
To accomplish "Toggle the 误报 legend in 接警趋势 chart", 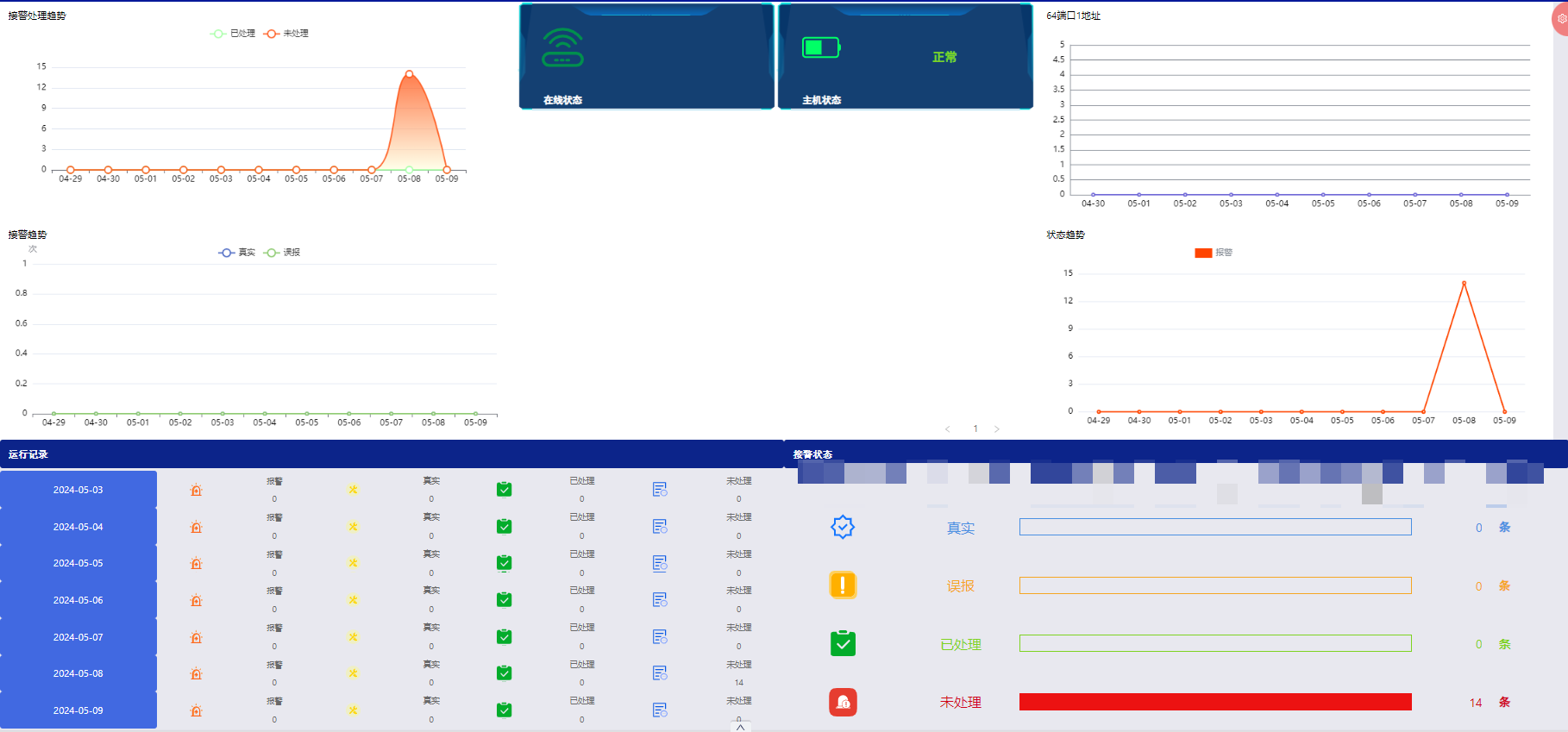I will [x=282, y=253].
